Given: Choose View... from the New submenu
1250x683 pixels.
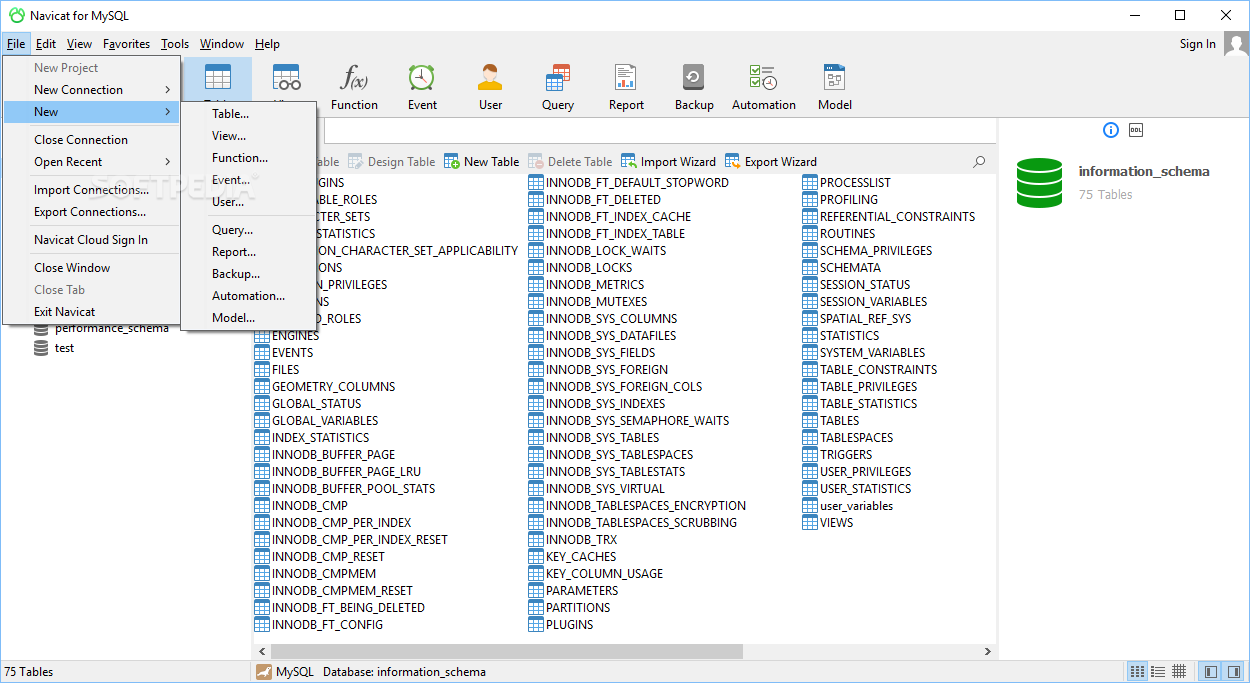Looking at the screenshot, I should point(249,136).
